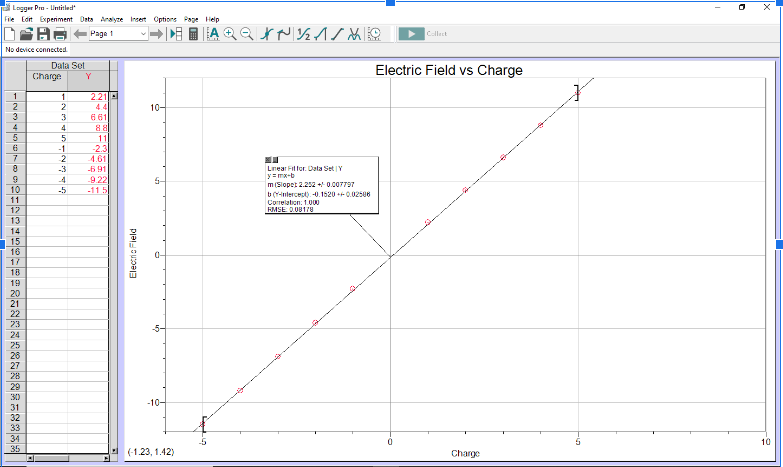Click the Data Set table title
Image resolution: width=783 pixels, height=467 pixels.
(x=68, y=65)
